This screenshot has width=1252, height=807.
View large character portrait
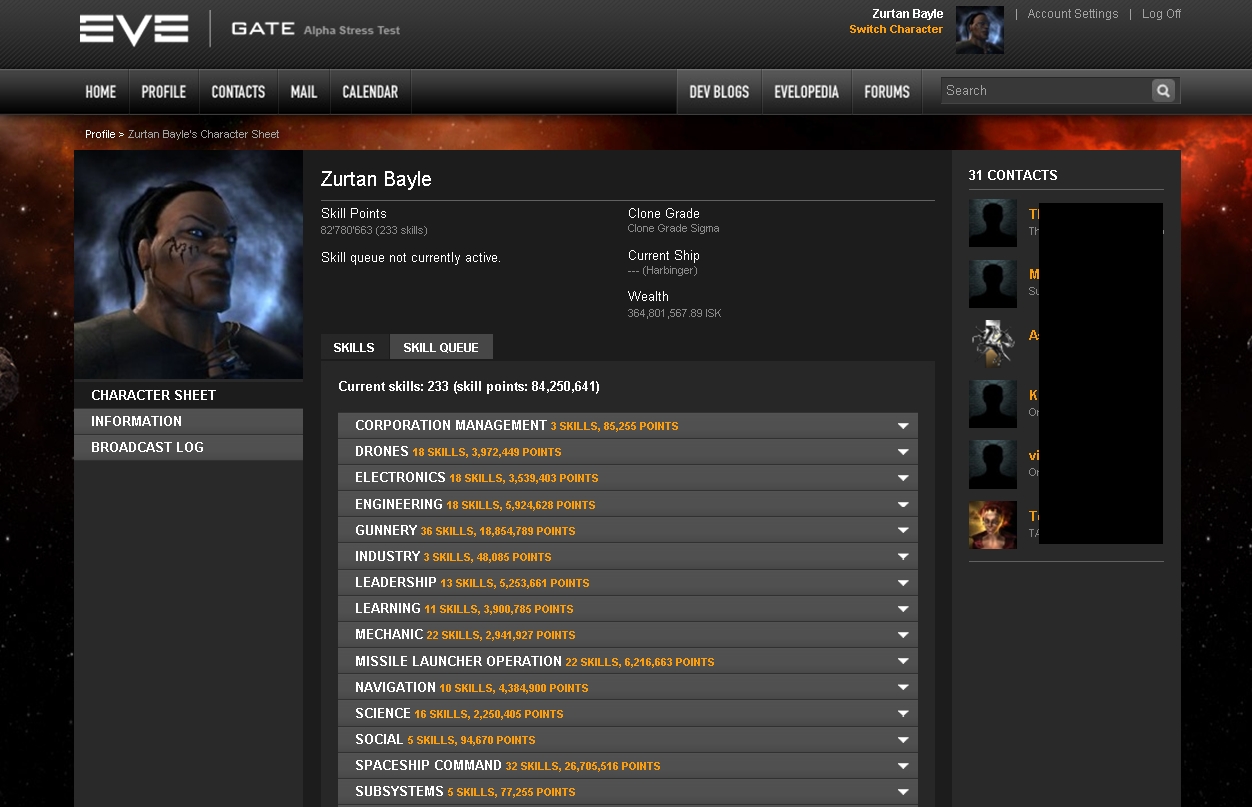189,265
